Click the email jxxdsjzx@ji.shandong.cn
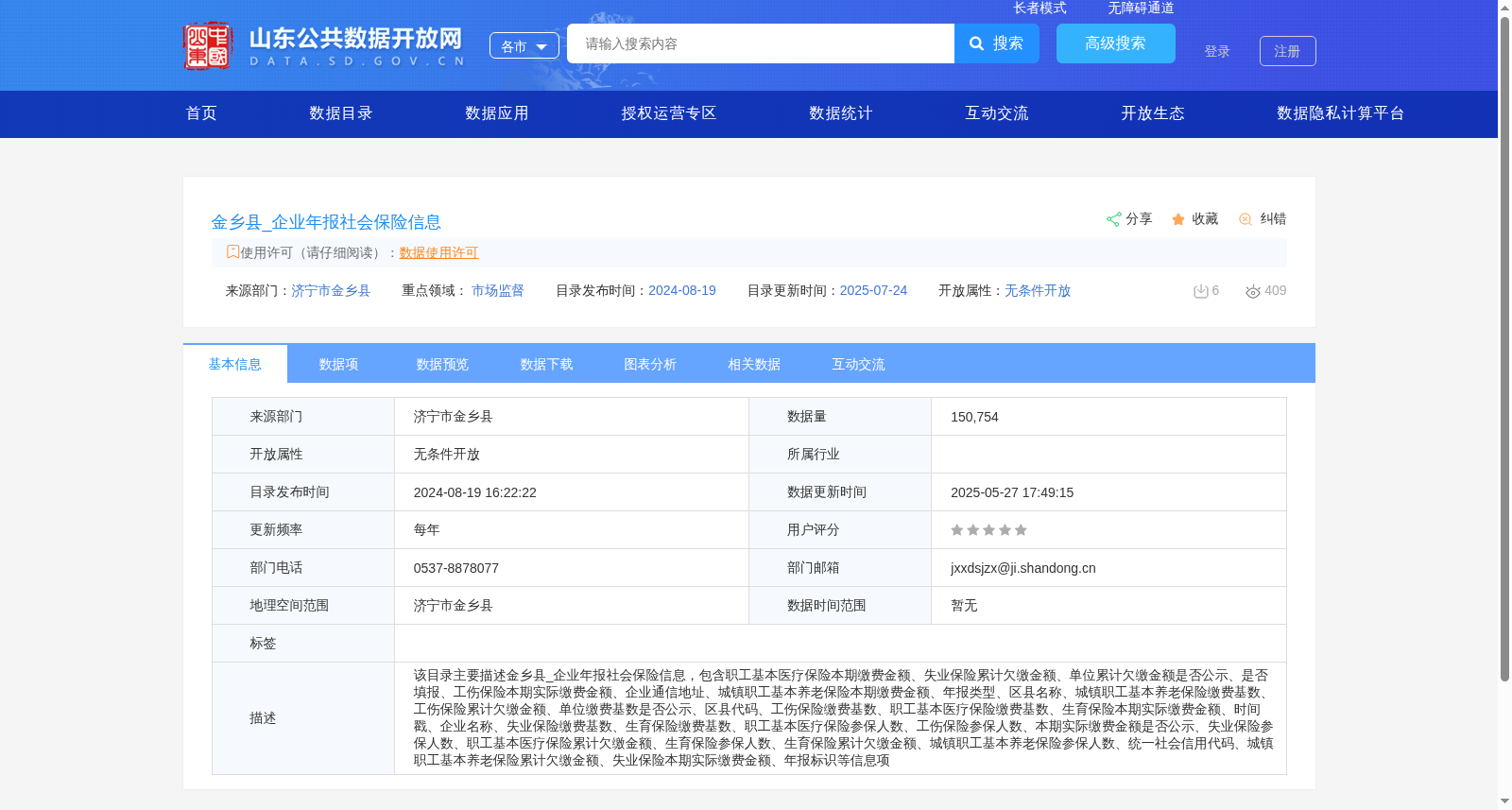 click(x=1023, y=568)
